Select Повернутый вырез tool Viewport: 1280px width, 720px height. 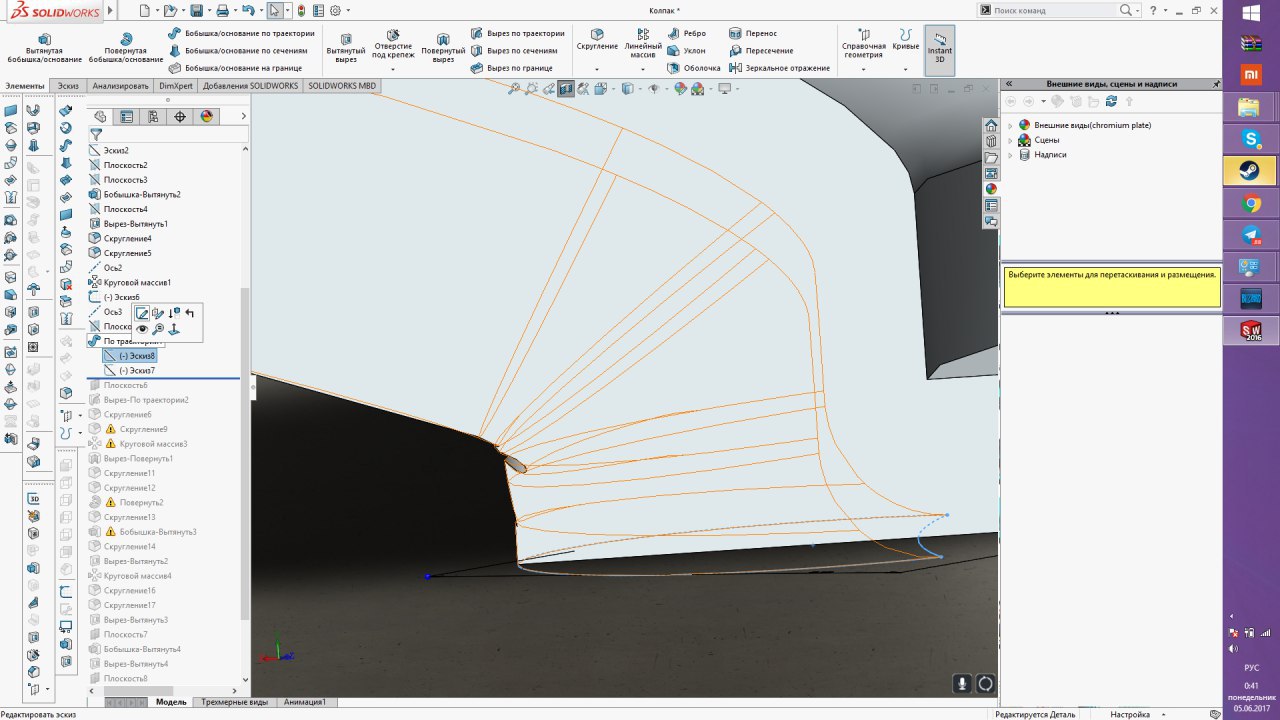click(x=443, y=48)
